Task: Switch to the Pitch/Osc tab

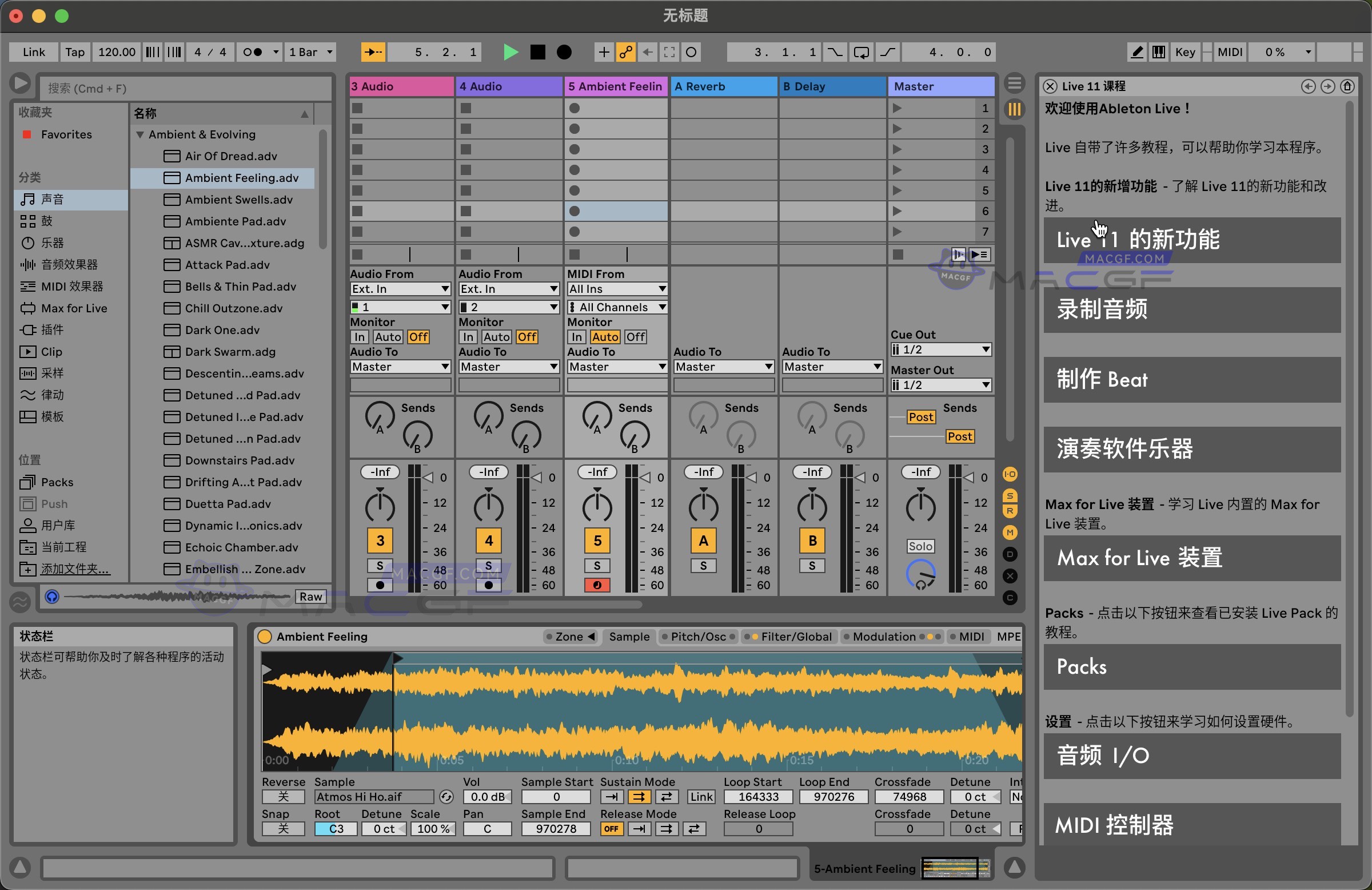Action: pos(698,637)
